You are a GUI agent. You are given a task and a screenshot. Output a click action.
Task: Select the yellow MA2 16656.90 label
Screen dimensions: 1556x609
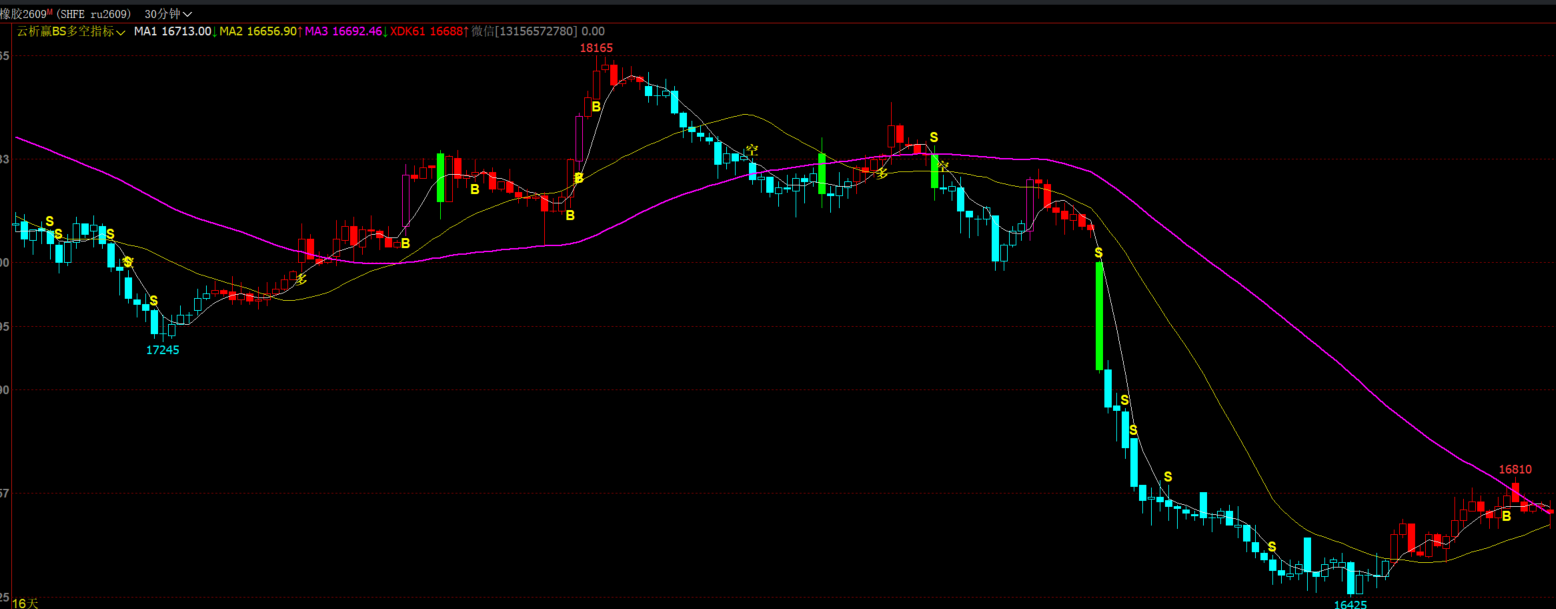[x=258, y=31]
